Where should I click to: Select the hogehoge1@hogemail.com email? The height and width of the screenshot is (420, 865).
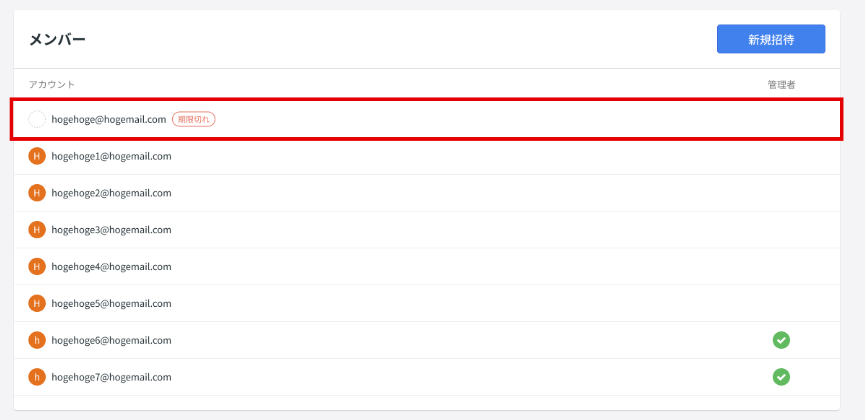[x=111, y=156]
